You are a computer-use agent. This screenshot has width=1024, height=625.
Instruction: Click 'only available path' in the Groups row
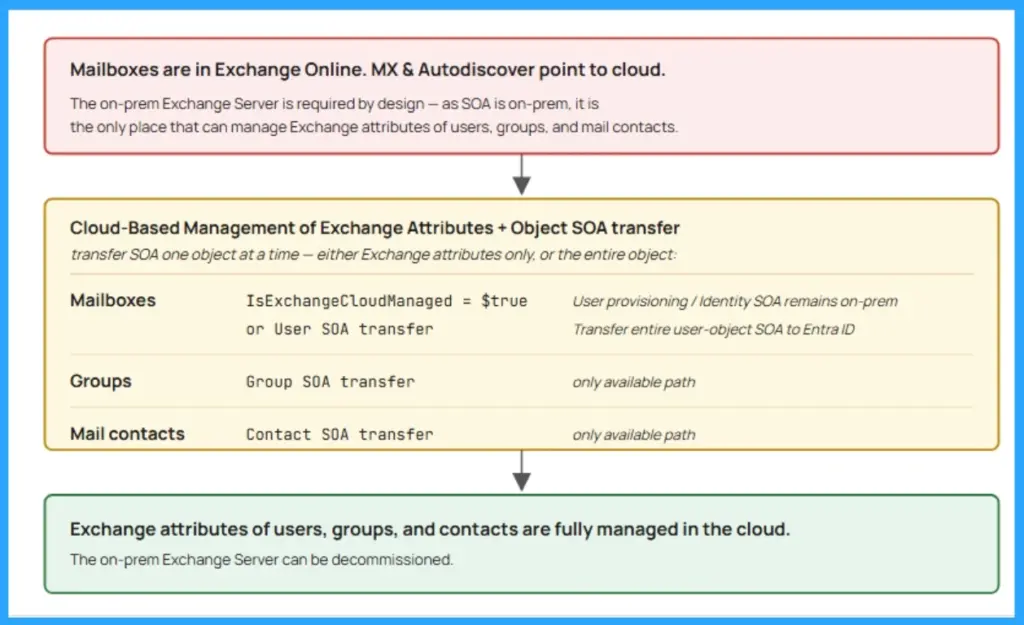coord(633,382)
